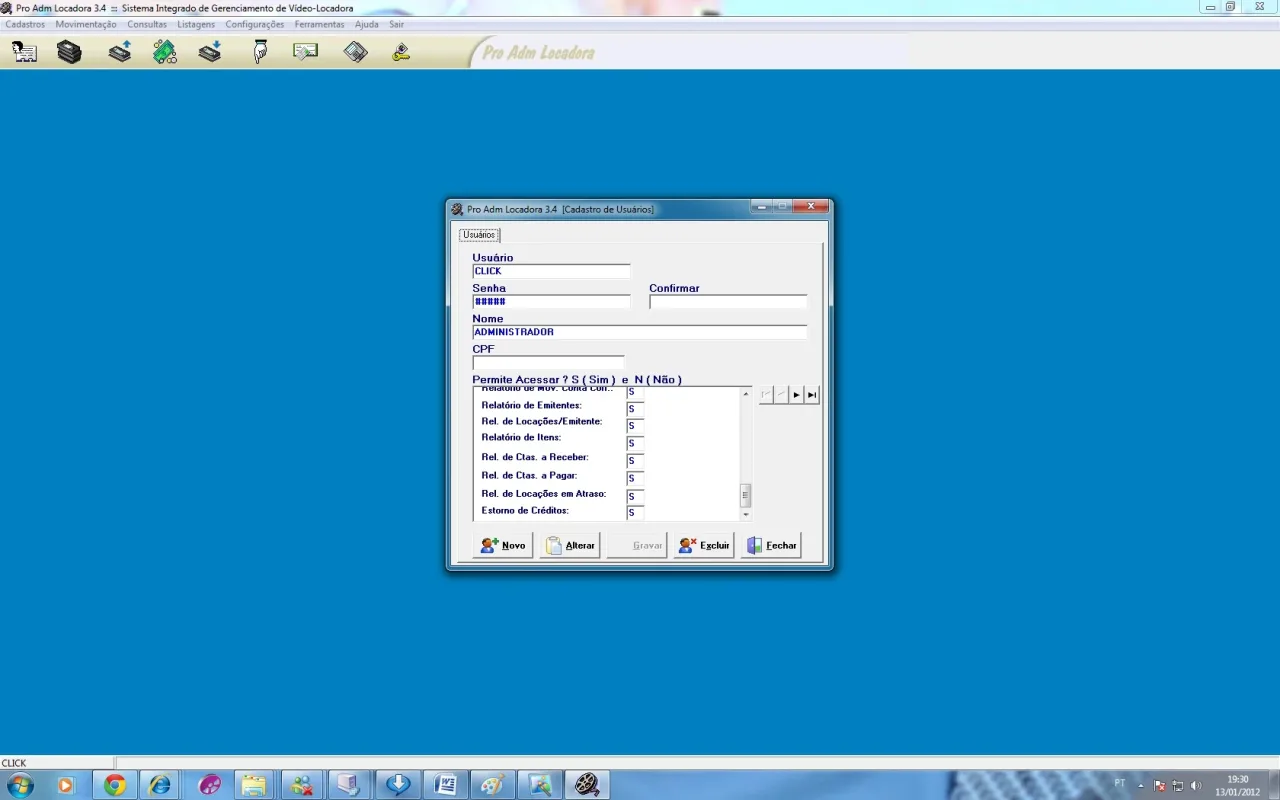Open the green money bills toolbar icon
The width and height of the screenshot is (1280, 800).
click(165, 52)
